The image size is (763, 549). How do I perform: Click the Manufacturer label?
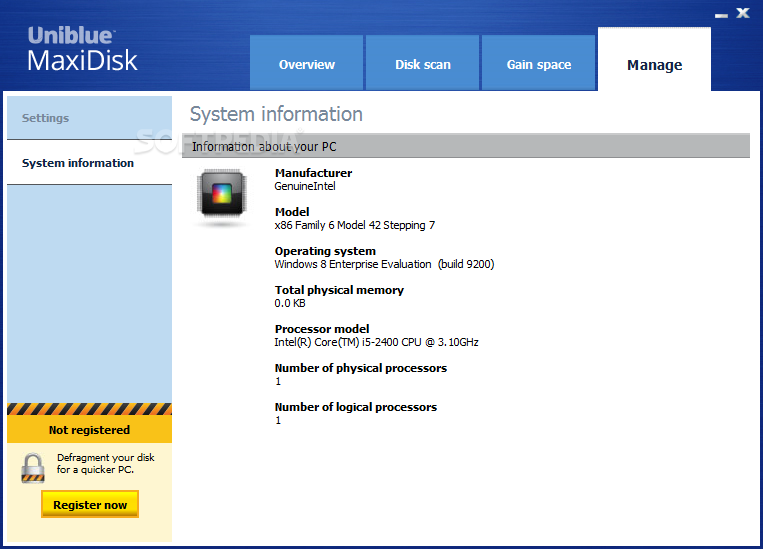(313, 173)
